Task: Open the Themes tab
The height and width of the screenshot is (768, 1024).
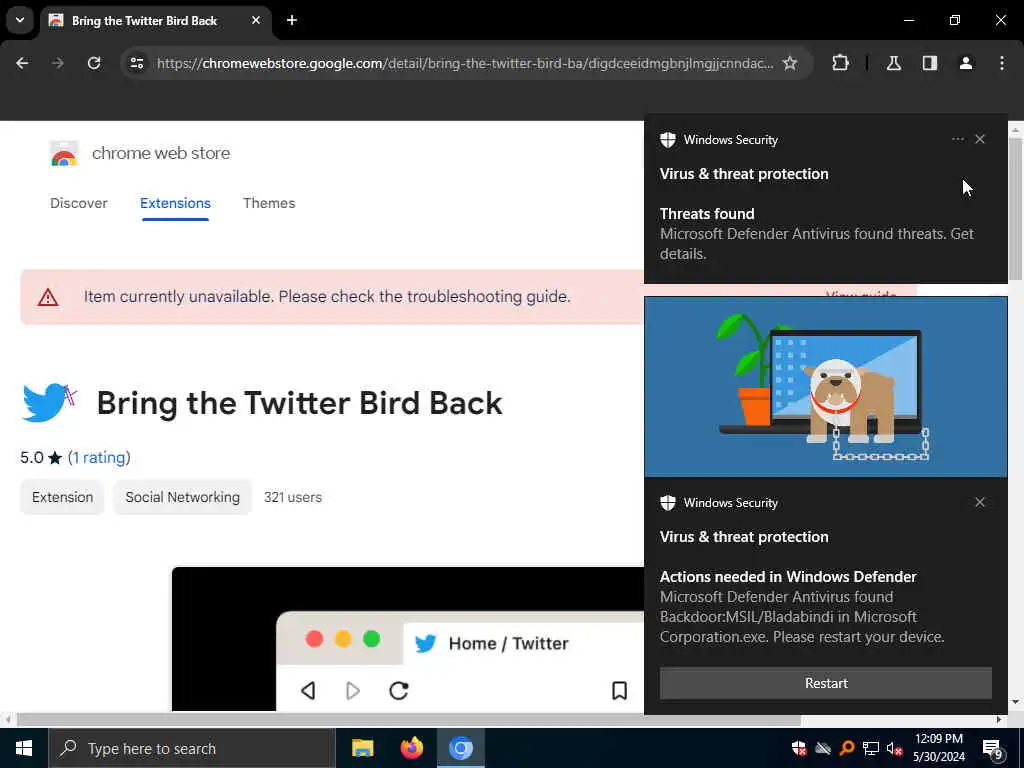Action: (269, 203)
